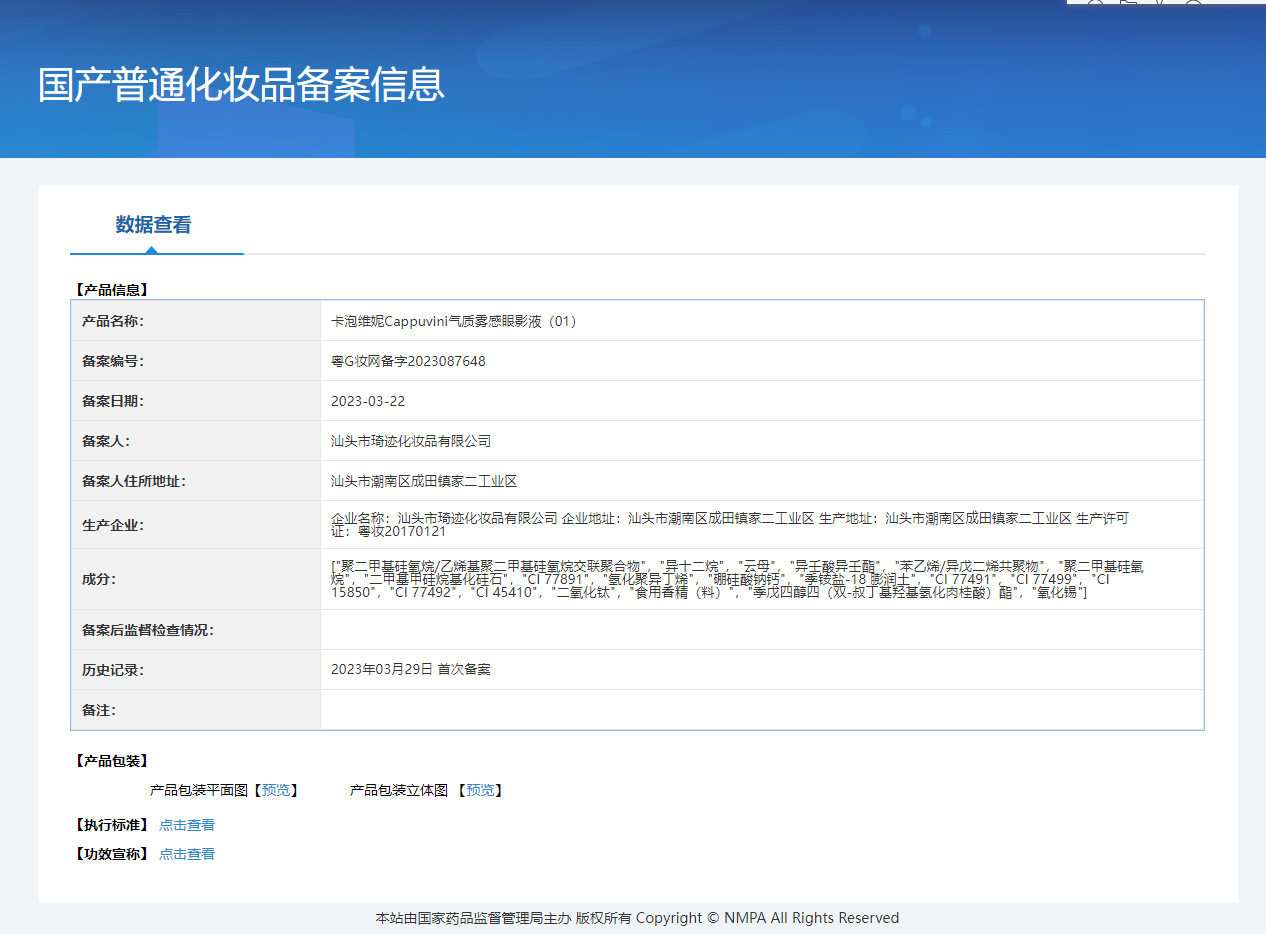Open 产品包装平面图 预览 link
Screen dimensions: 1266x934
(276, 790)
